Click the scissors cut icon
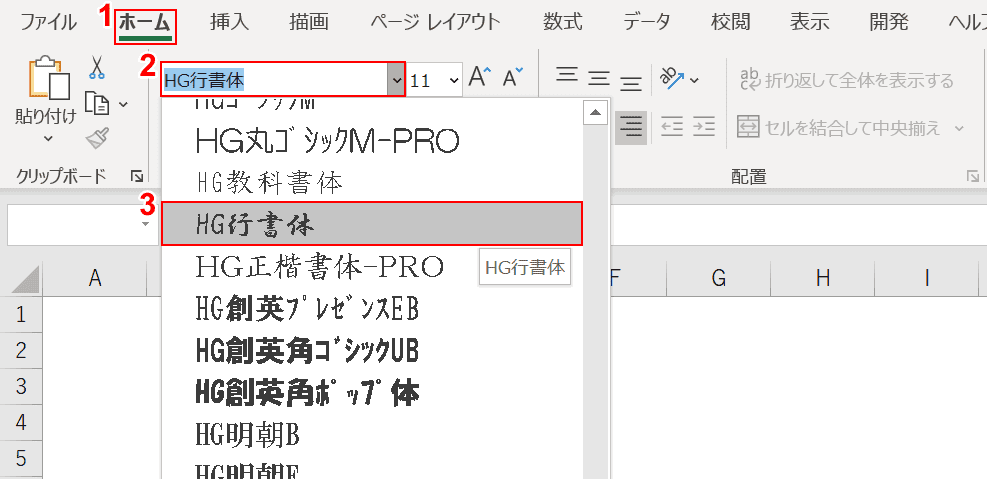 tap(96, 67)
